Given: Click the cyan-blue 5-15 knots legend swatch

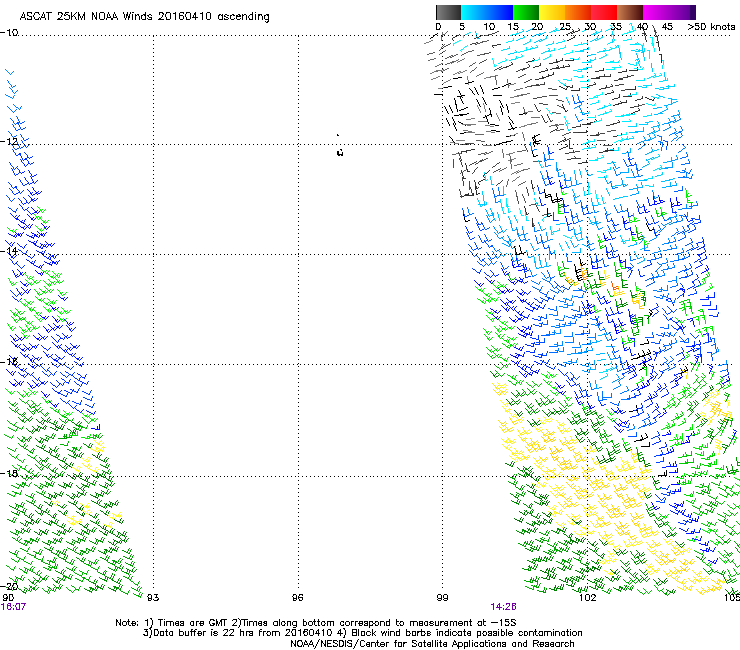Looking at the screenshot, I should [x=487, y=12].
